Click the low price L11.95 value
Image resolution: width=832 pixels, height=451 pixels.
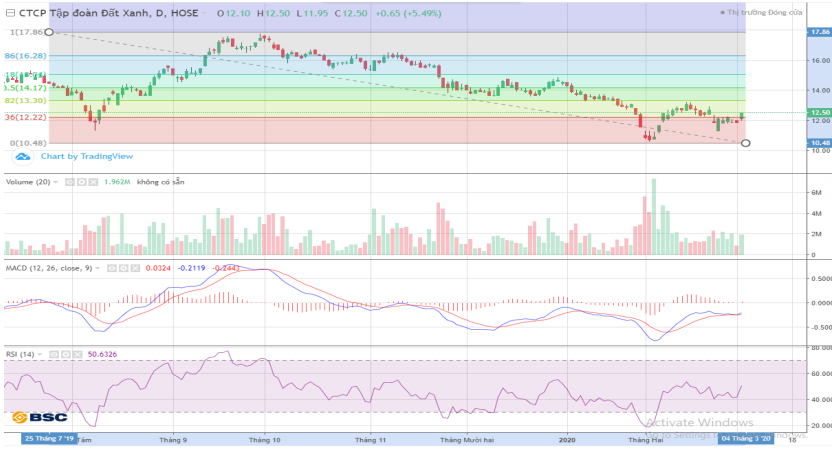[x=313, y=13]
